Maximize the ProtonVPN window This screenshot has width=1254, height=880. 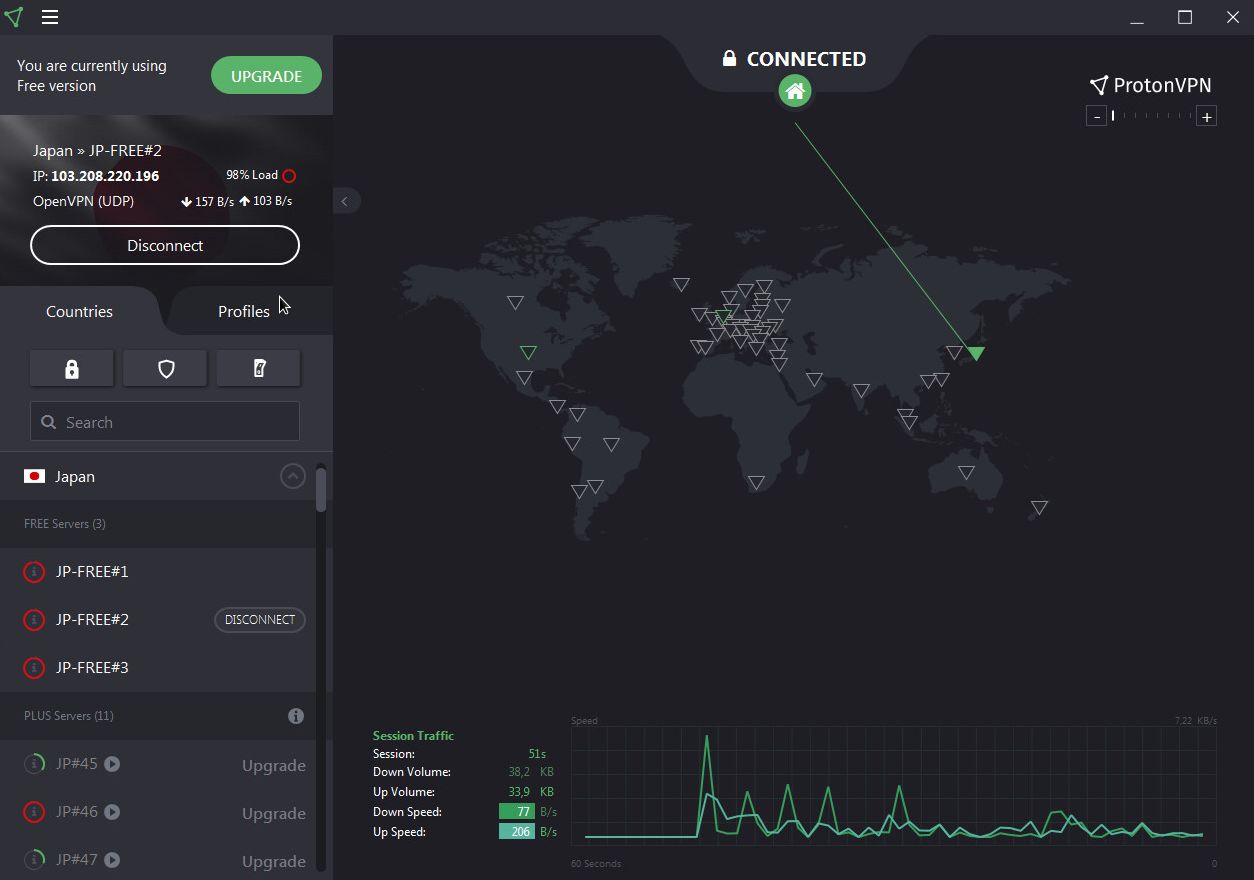coord(1185,17)
